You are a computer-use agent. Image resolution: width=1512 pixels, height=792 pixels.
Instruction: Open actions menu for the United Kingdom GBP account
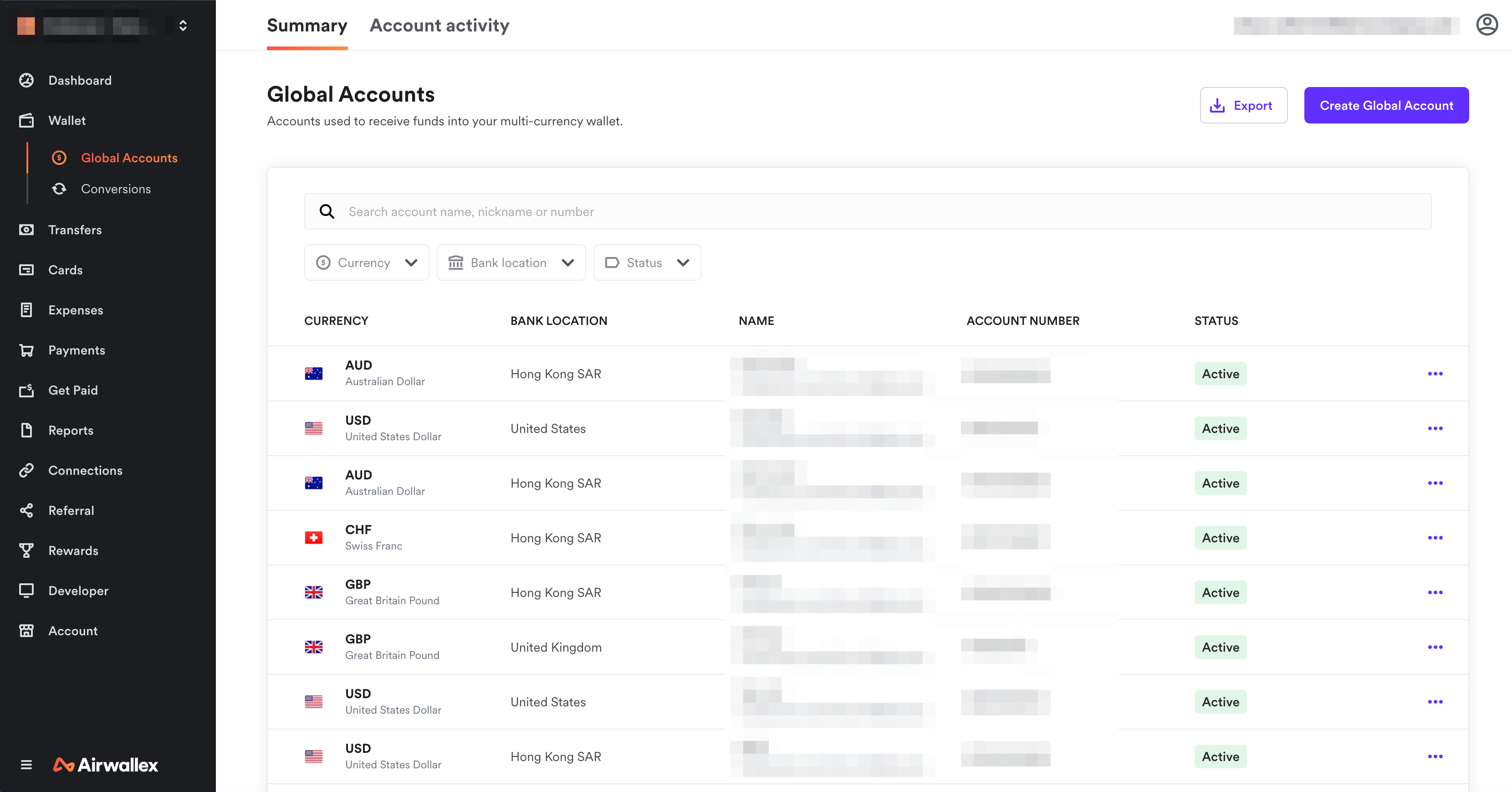tap(1436, 647)
